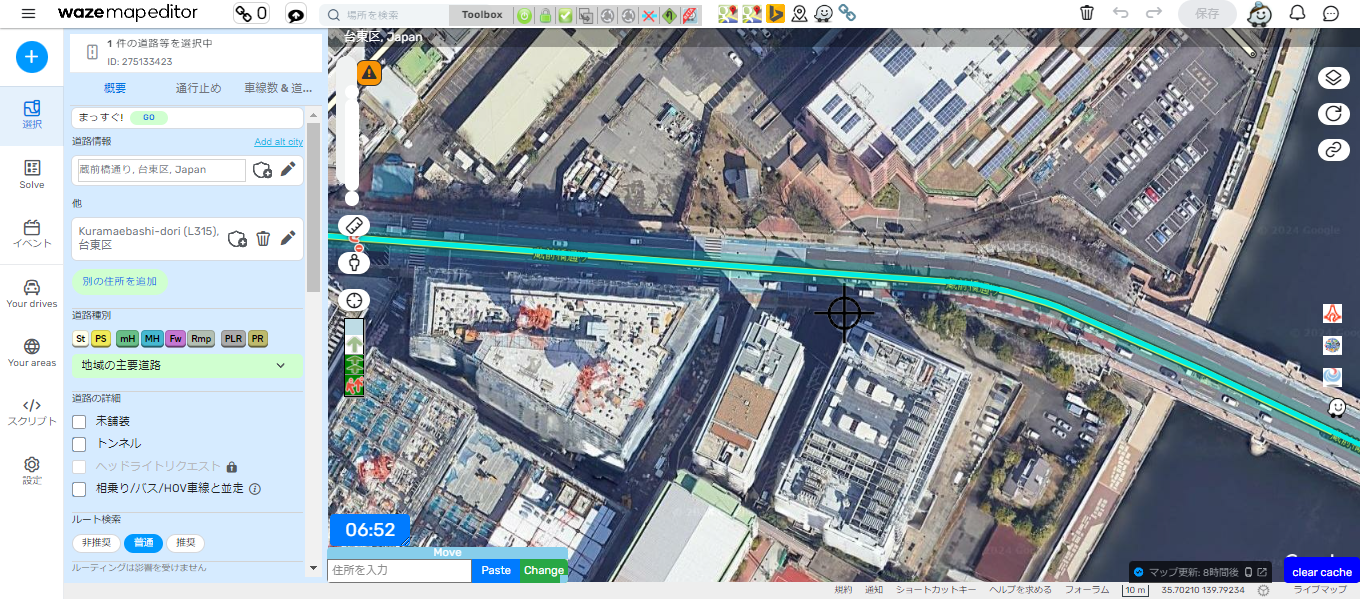The height and width of the screenshot is (599, 1360).
Task: Open the map layers panel
Action: [1332, 78]
